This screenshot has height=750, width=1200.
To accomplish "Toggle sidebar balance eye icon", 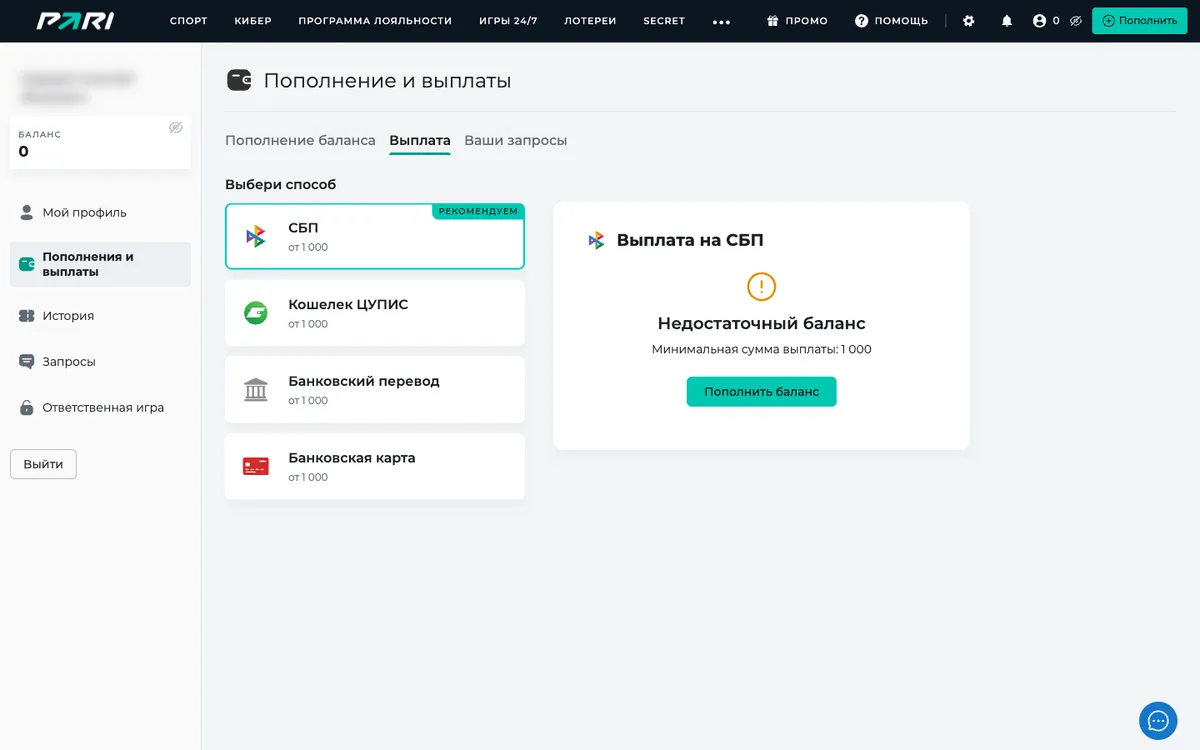I will (x=176, y=128).
